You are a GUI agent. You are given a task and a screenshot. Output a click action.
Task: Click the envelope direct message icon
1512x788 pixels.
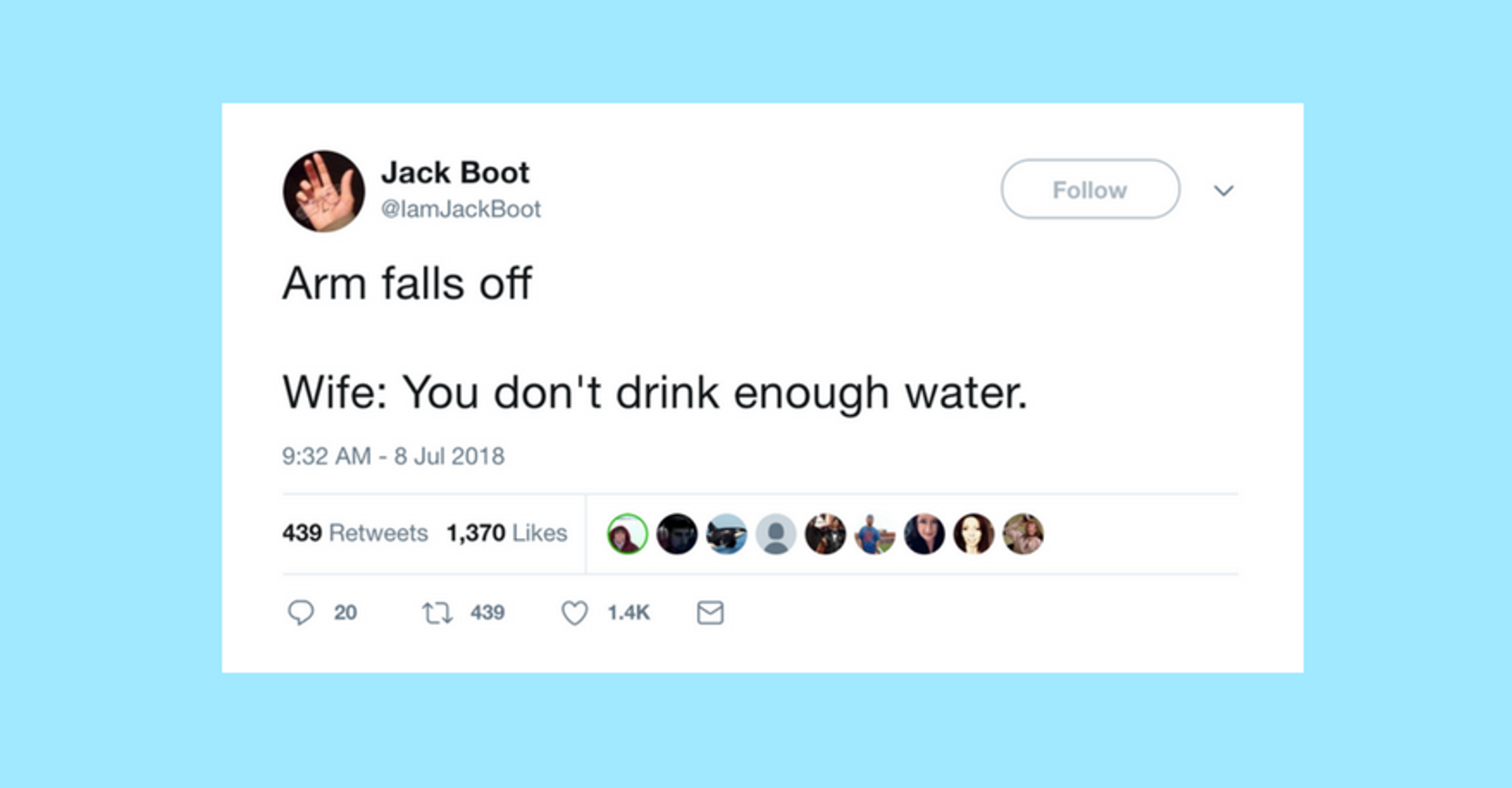[710, 612]
